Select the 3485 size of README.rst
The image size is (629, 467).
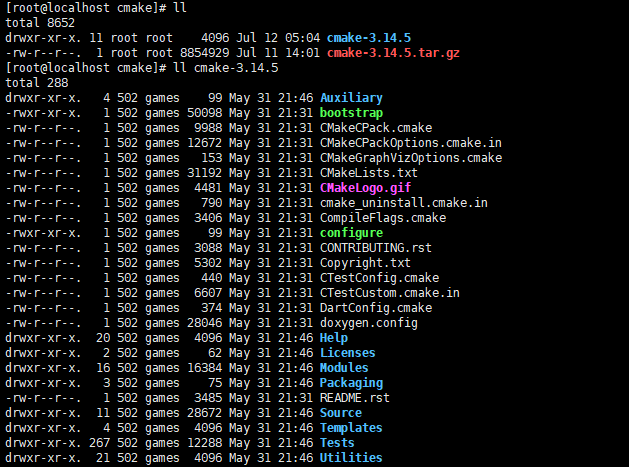208,398
